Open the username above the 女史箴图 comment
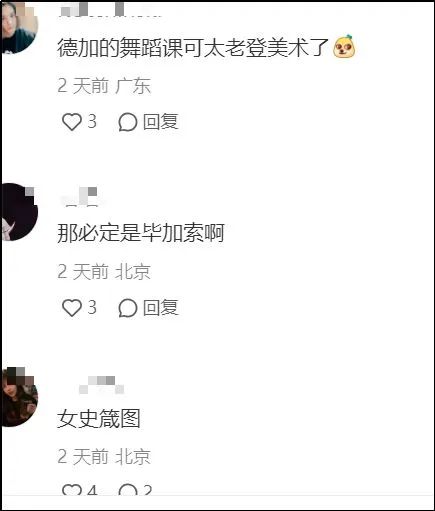435x511 pixels. pos(102,385)
